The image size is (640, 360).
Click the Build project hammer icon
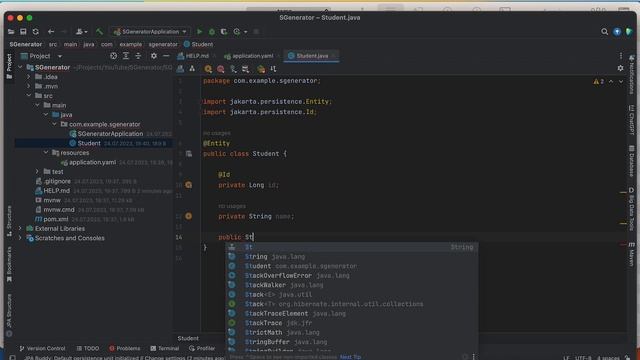point(99,31)
